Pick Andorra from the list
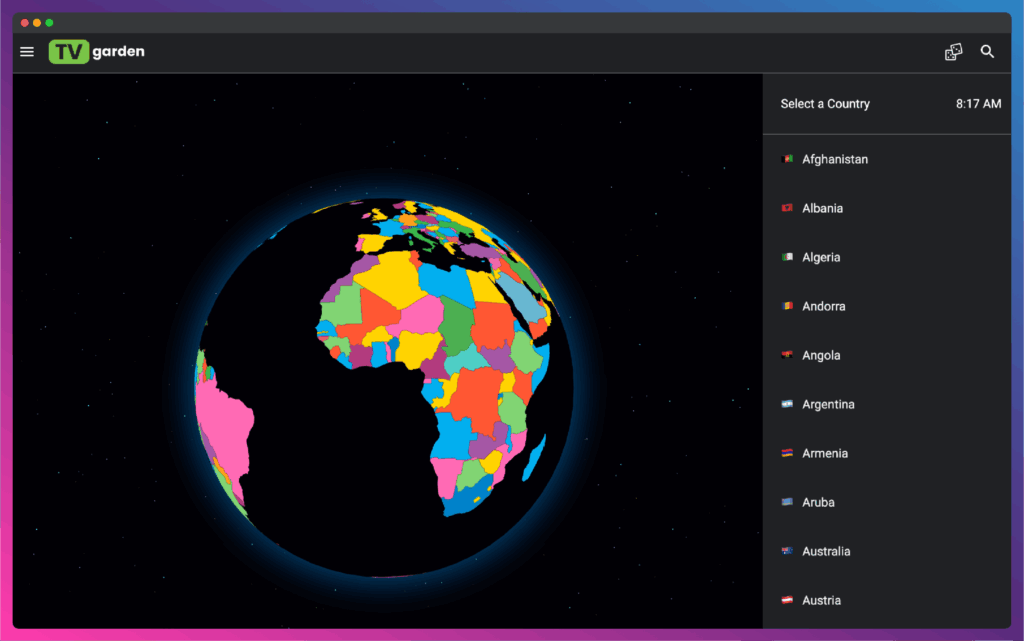The width and height of the screenshot is (1024, 641). click(887, 306)
